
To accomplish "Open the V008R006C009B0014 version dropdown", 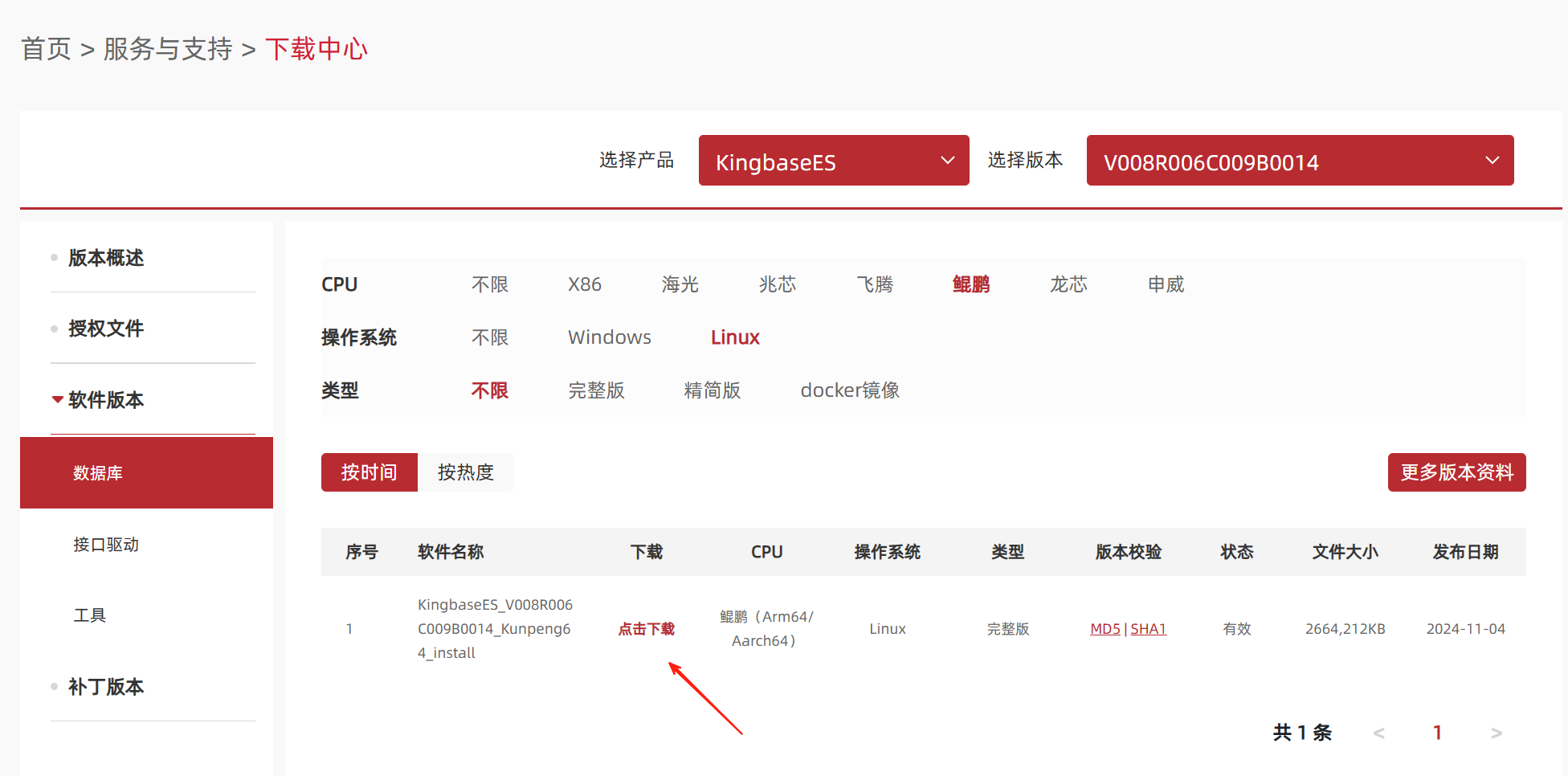I will (x=1300, y=161).
